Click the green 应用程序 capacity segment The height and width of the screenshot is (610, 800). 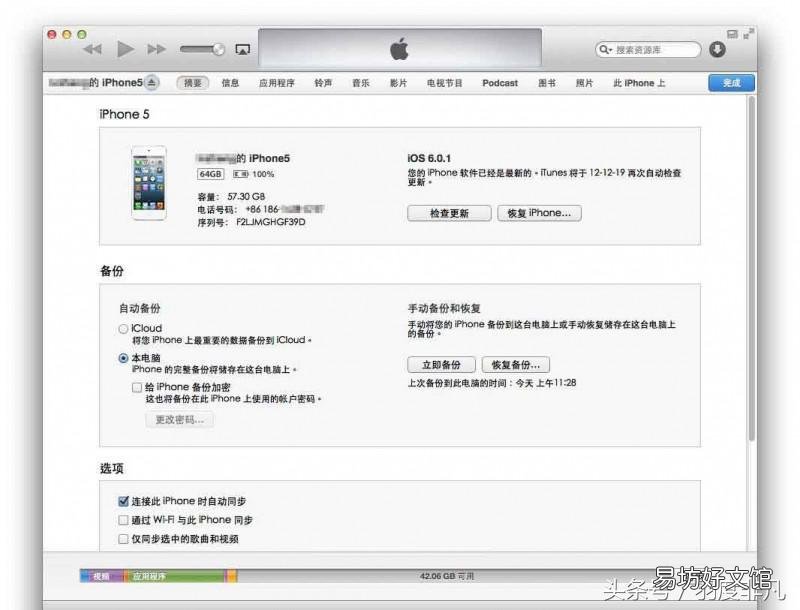[x=175, y=576]
